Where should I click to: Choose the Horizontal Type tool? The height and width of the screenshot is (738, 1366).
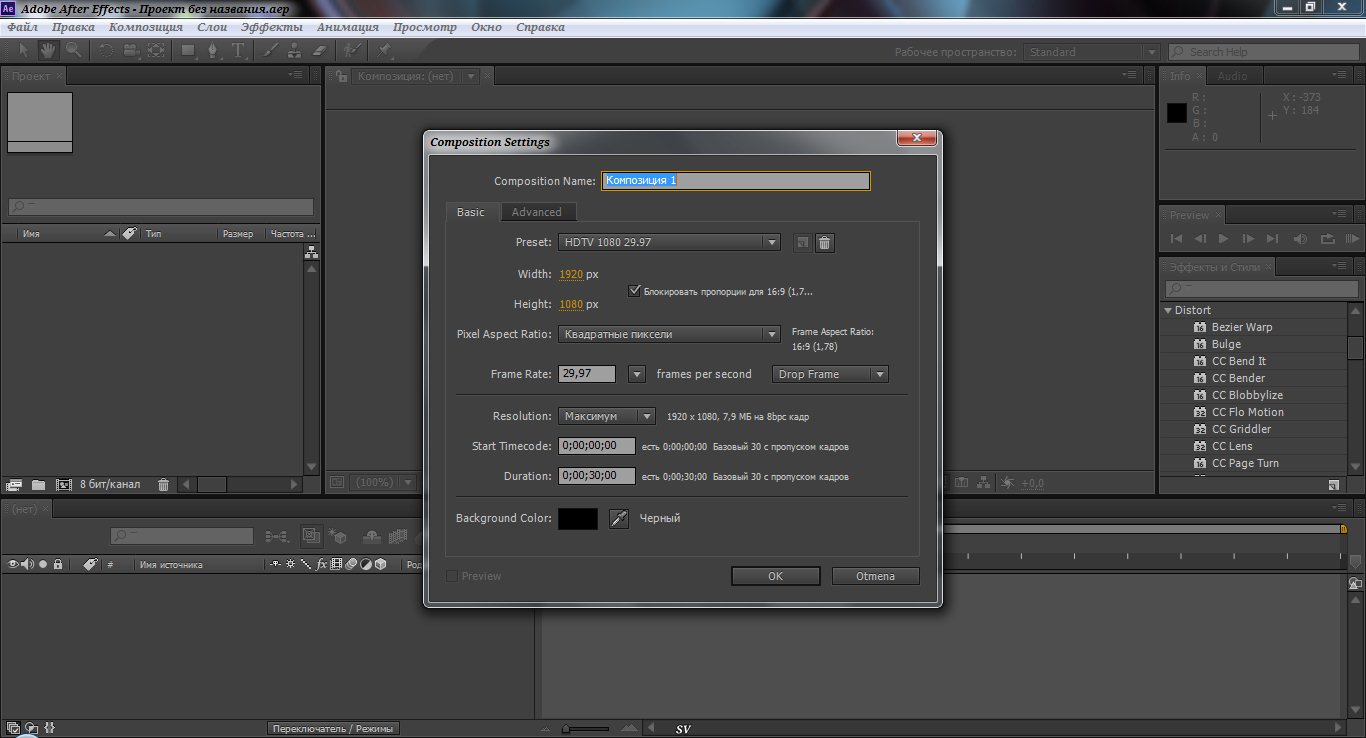[x=238, y=50]
